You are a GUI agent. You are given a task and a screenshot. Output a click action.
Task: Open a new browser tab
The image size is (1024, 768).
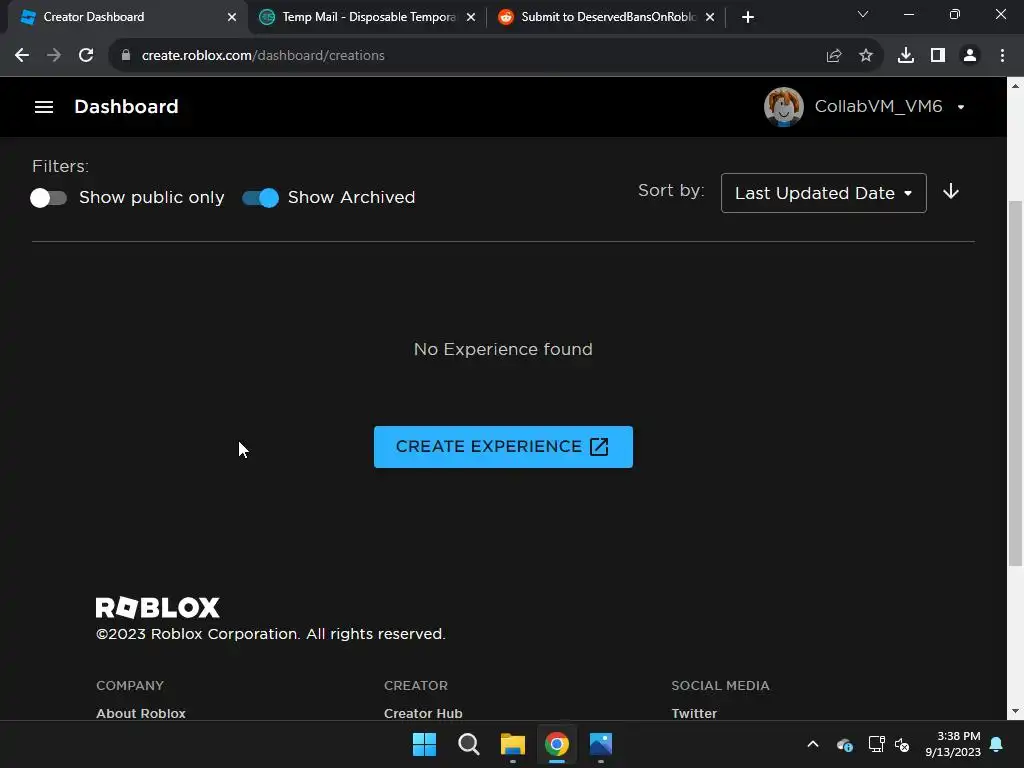coord(748,17)
